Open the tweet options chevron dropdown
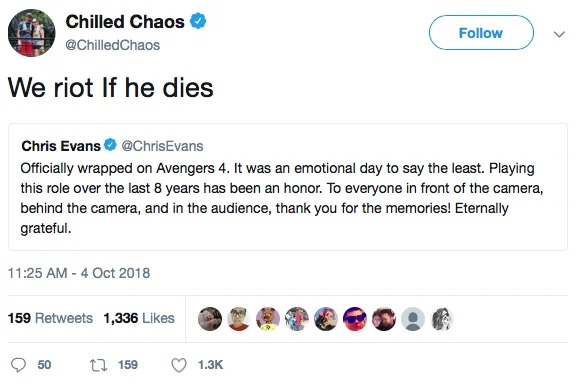576x384 pixels. pos(559,34)
